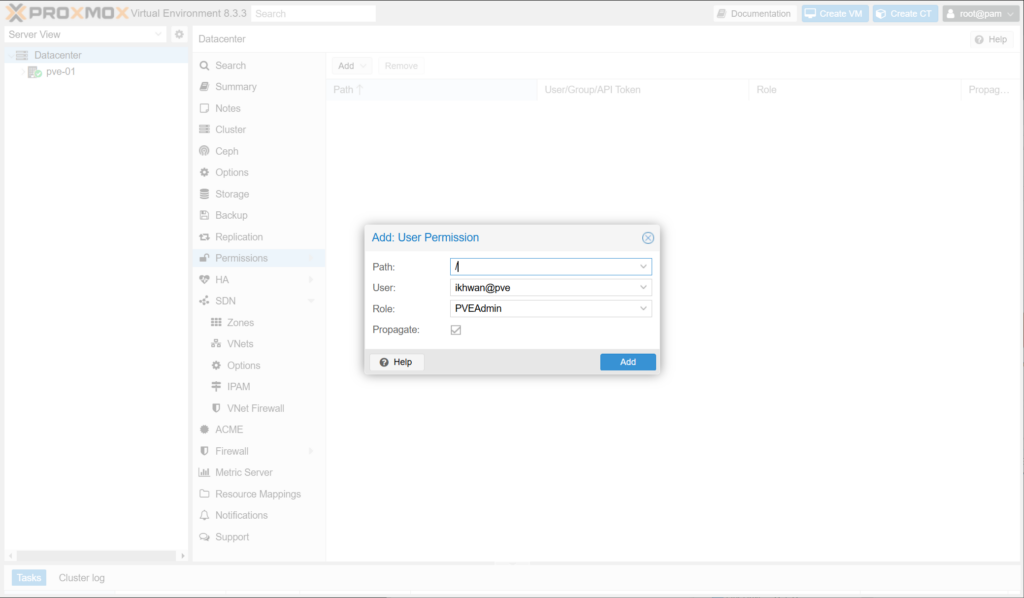Screen dimensions: 1024x598
Task: Click the Help button in dialog
Action: point(397,362)
